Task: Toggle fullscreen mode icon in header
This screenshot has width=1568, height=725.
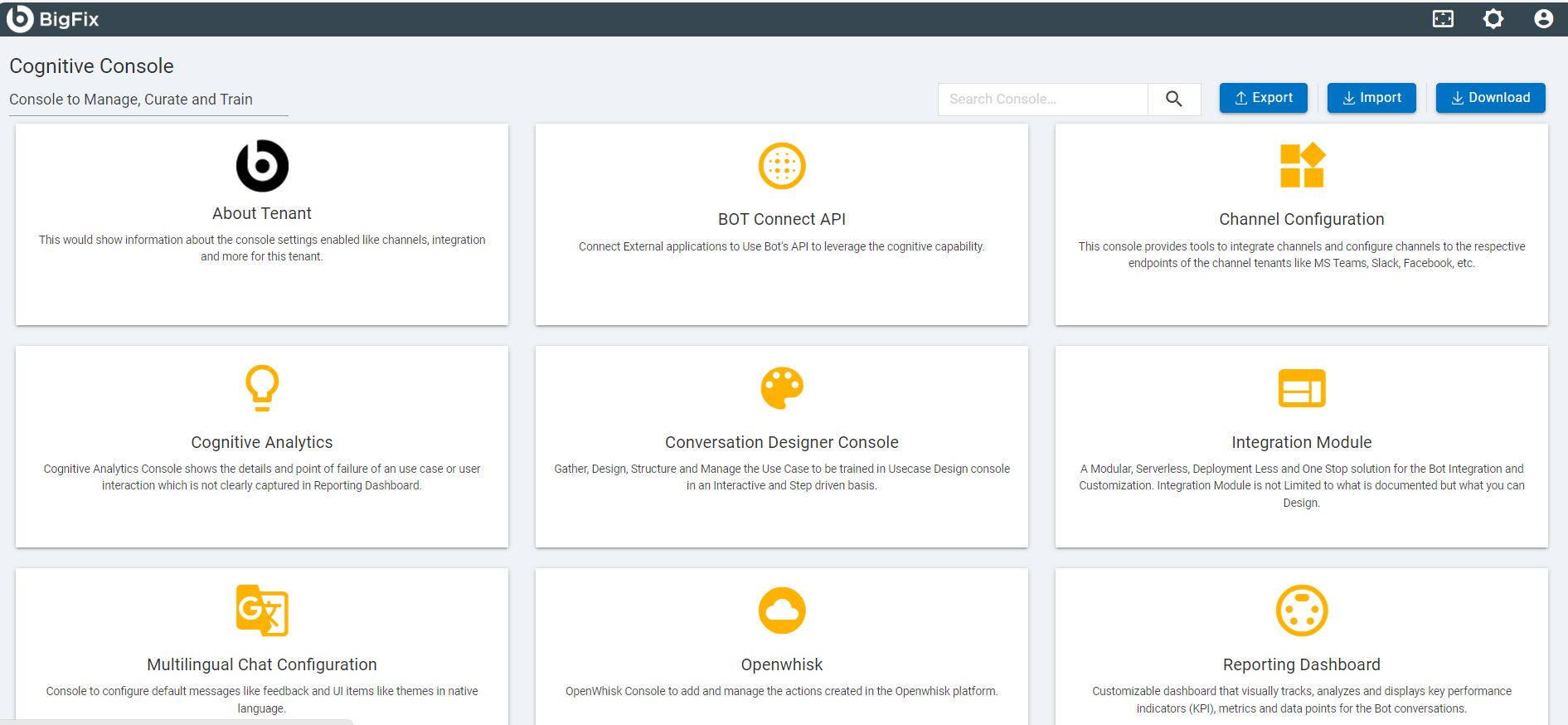Action: coord(1443,19)
